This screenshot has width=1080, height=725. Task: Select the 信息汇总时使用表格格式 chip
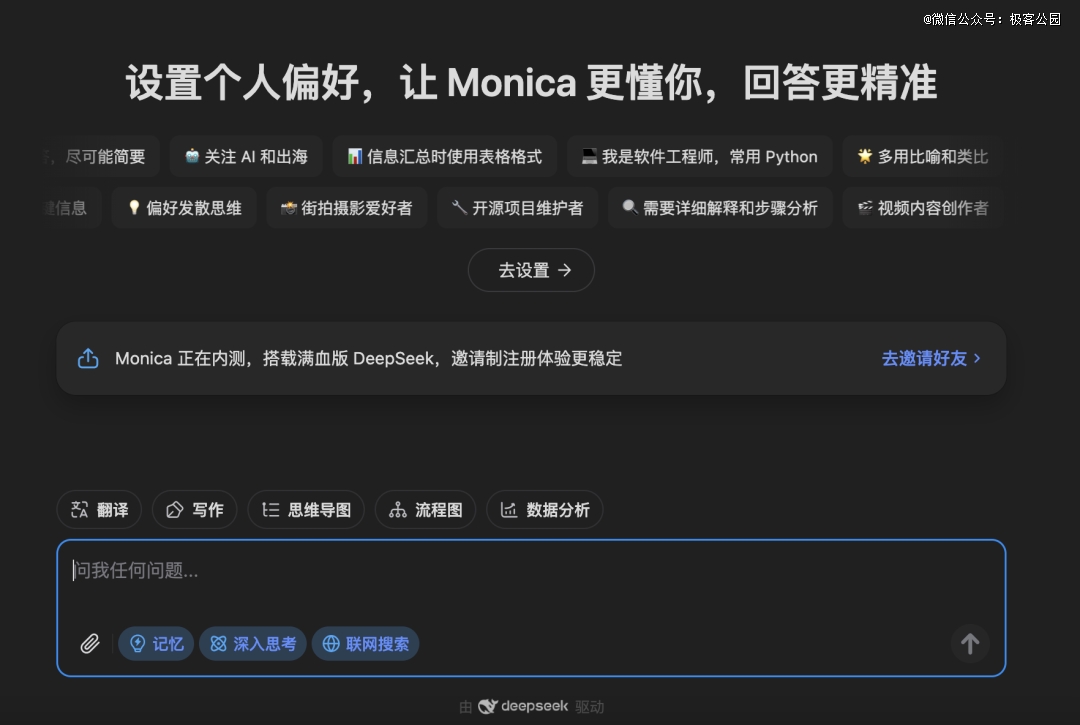pyautogui.click(x=444, y=156)
